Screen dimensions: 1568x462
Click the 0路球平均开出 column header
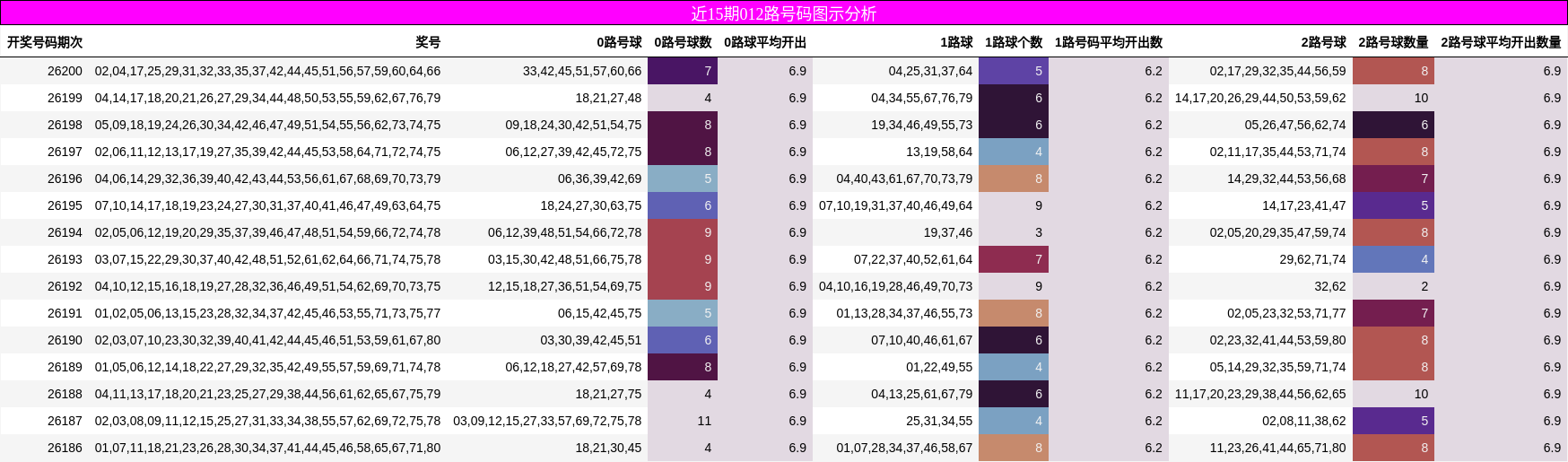coord(765,42)
